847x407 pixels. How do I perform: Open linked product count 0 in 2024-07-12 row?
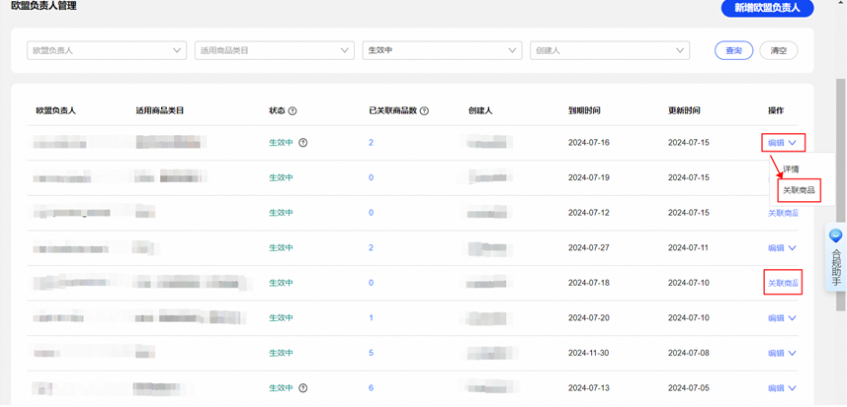point(371,213)
